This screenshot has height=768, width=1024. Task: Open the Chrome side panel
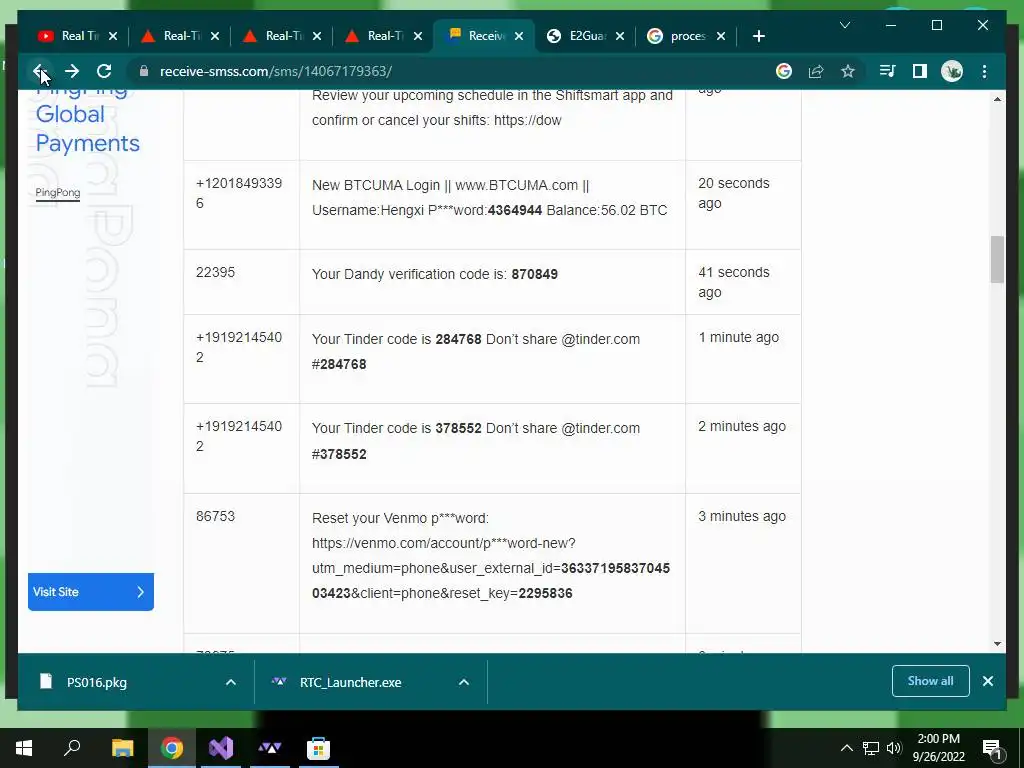click(x=920, y=71)
